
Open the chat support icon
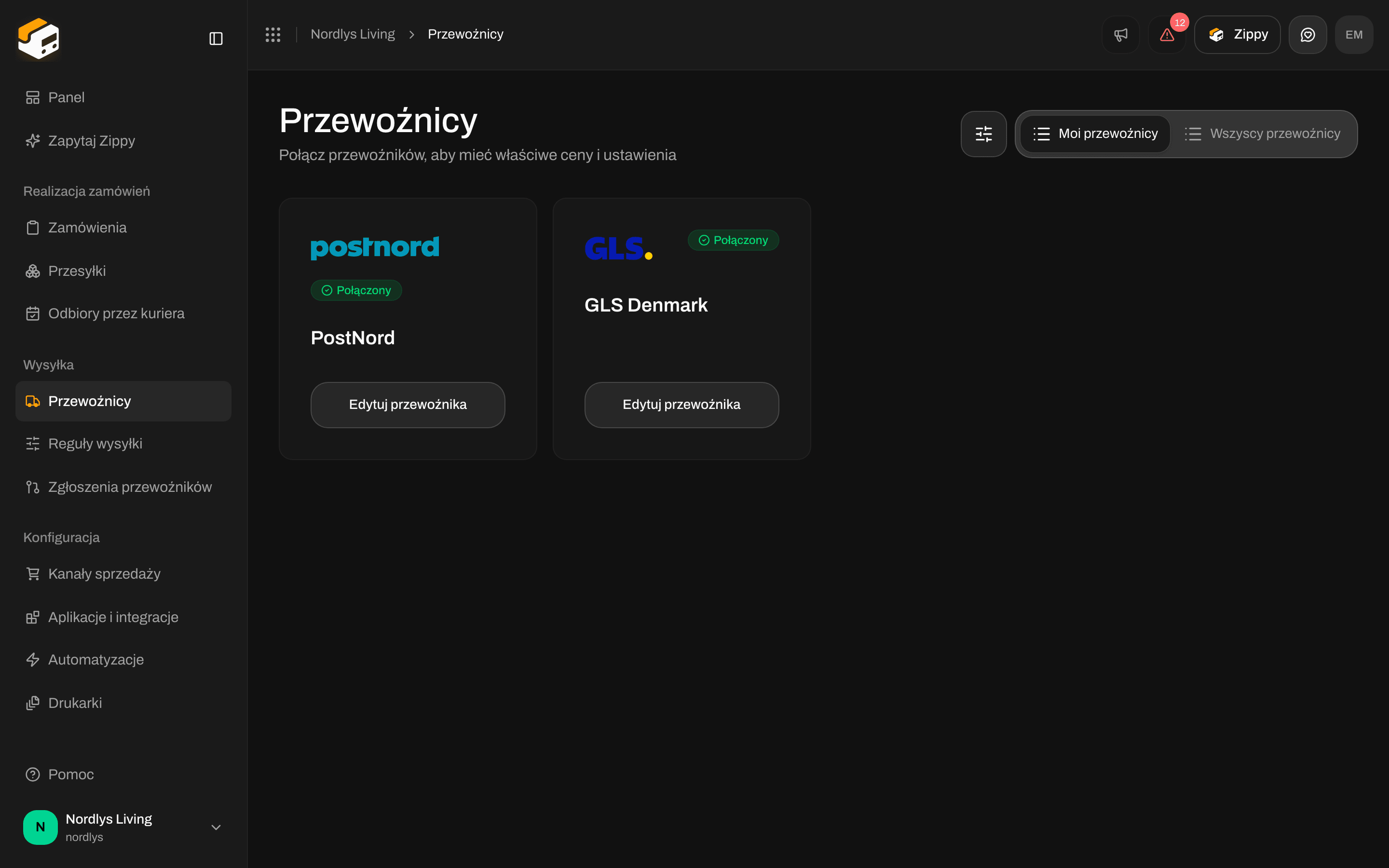pyautogui.click(x=1307, y=34)
